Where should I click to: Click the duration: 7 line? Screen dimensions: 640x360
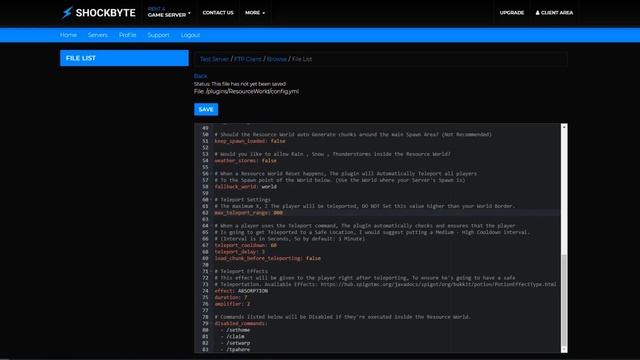(x=231, y=298)
